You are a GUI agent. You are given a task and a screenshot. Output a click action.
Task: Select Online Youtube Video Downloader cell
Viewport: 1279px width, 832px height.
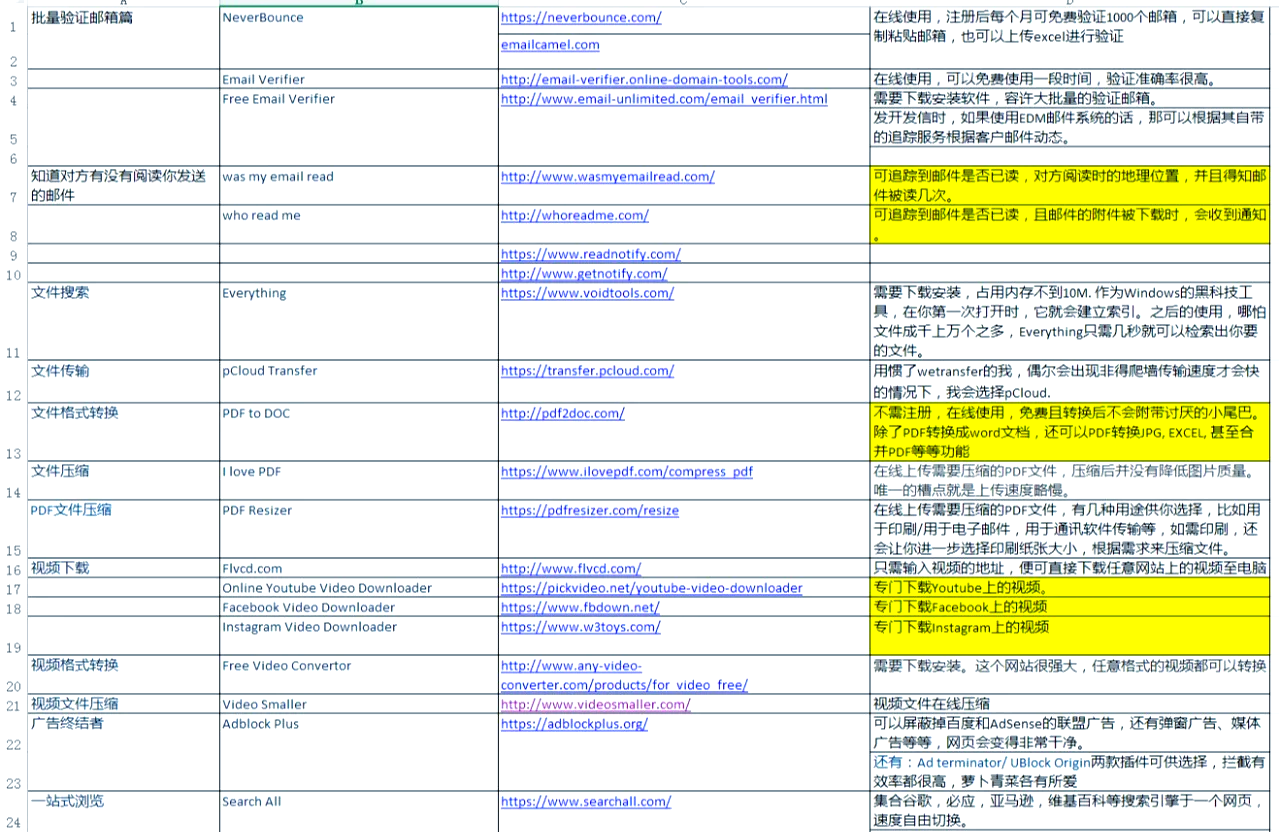click(x=359, y=588)
